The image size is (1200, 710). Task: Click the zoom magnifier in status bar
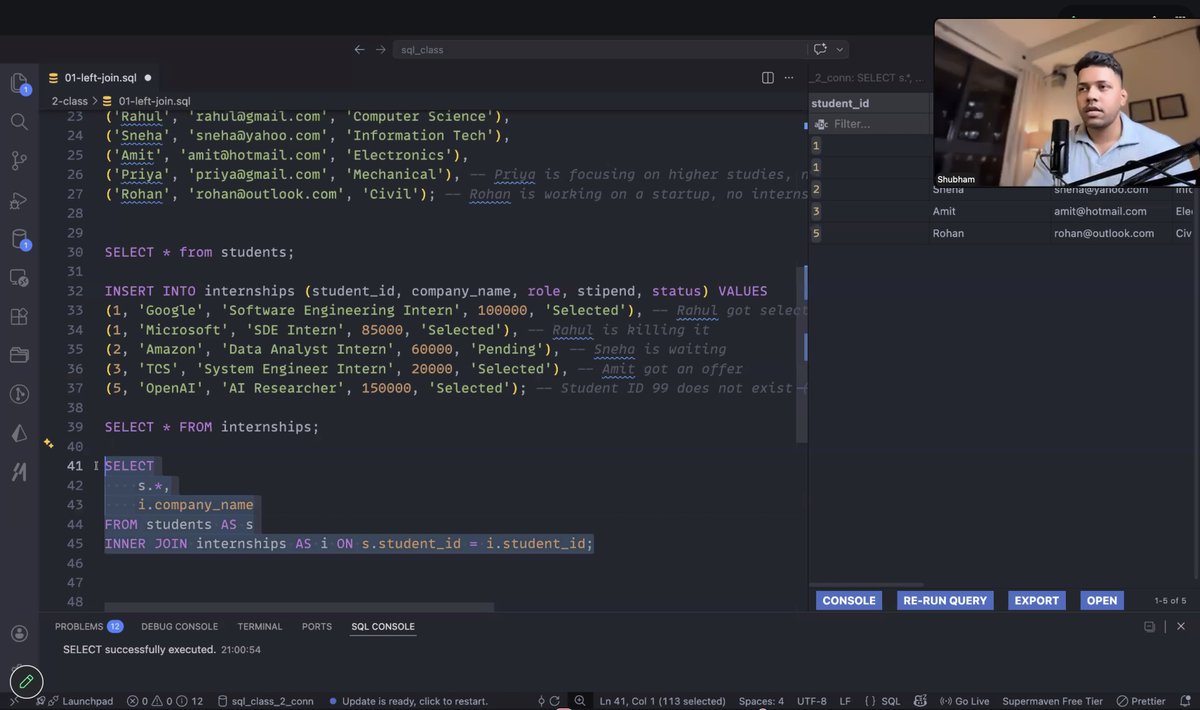tap(579, 701)
